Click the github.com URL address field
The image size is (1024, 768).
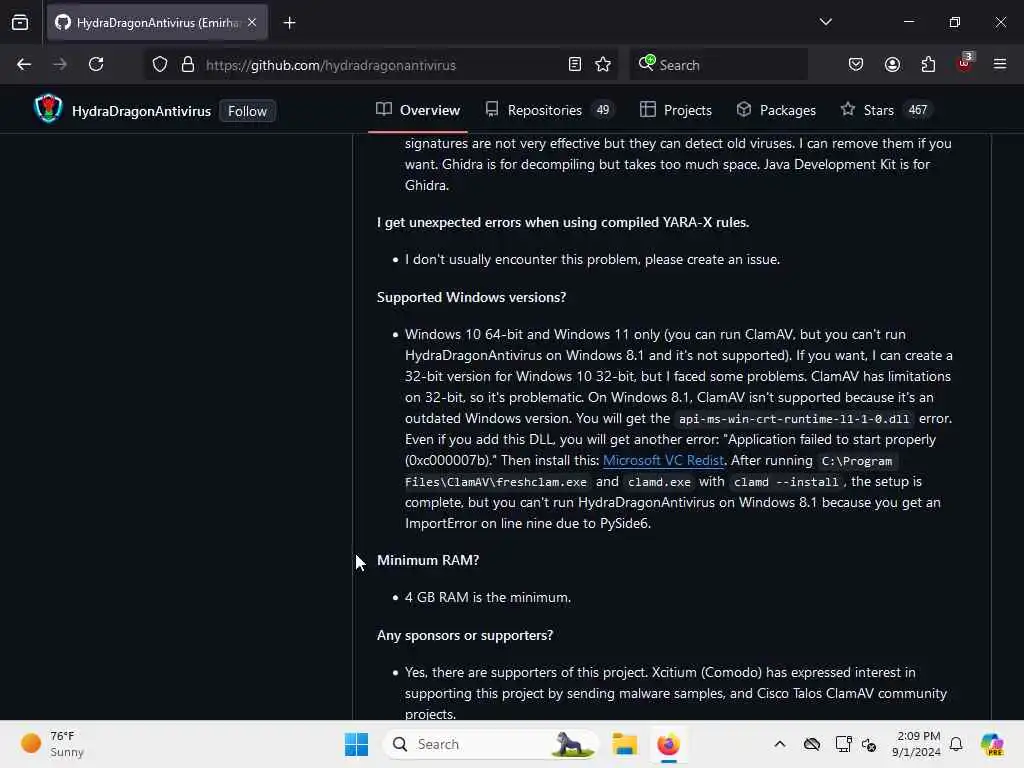click(382, 65)
